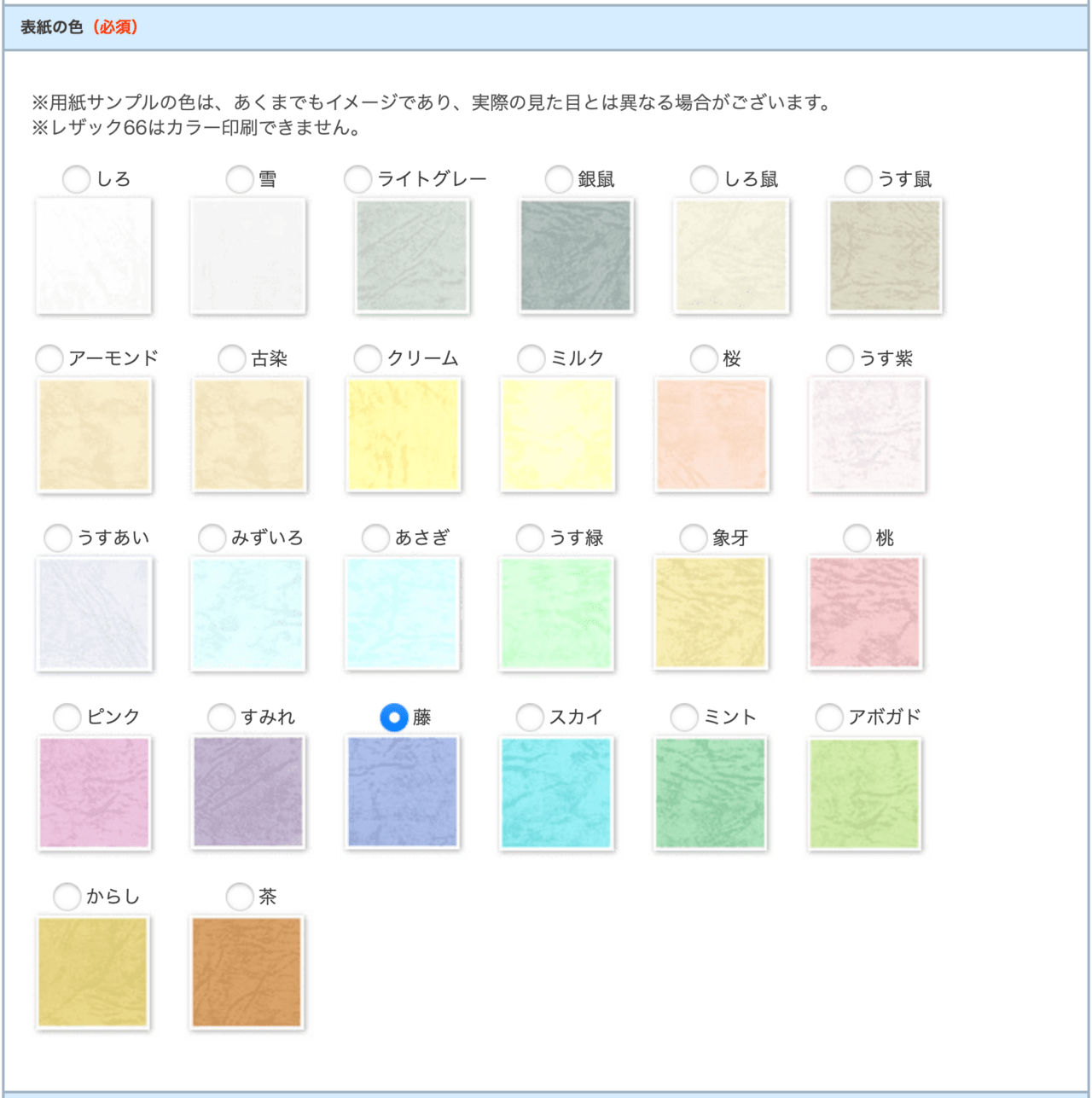Select the 桜 radio button
1092x1098 pixels.
point(704,358)
